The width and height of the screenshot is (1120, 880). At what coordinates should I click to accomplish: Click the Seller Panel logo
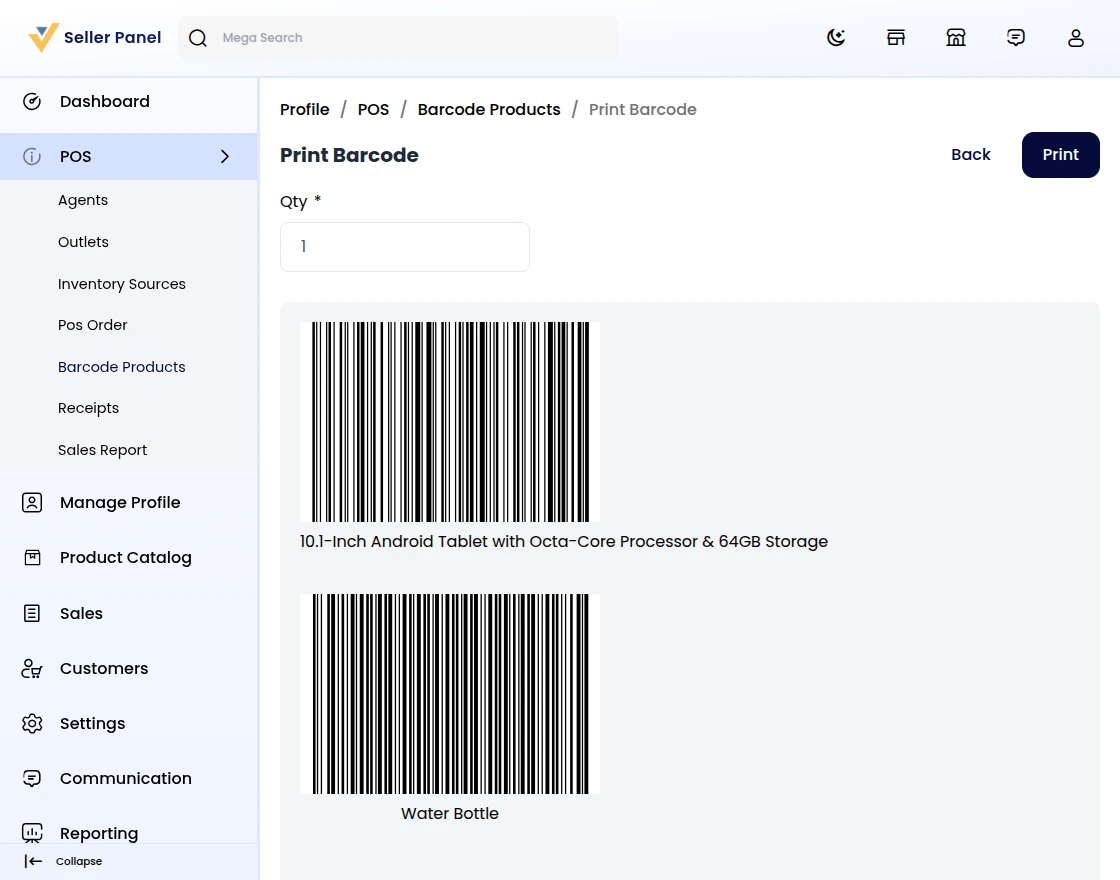(94, 38)
